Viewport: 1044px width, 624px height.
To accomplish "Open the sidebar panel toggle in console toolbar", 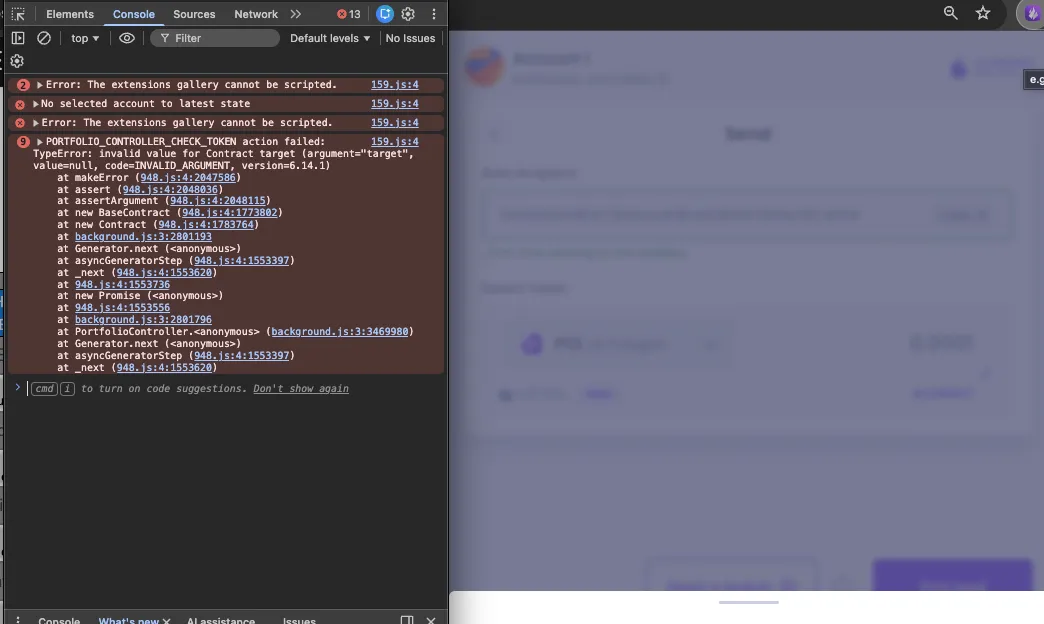I will pyautogui.click(x=17, y=37).
